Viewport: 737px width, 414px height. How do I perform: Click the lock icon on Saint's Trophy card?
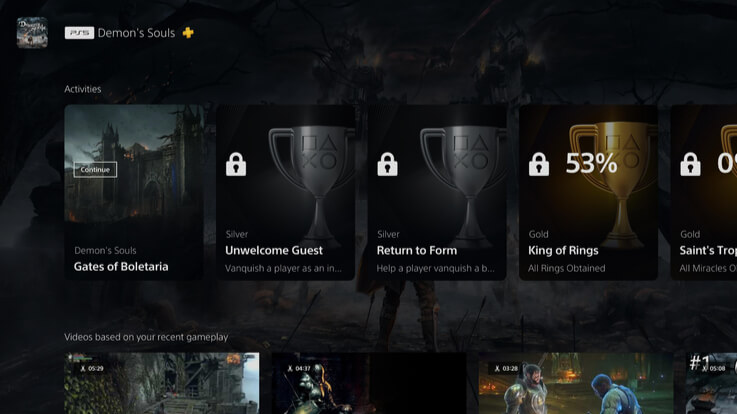[x=690, y=164]
